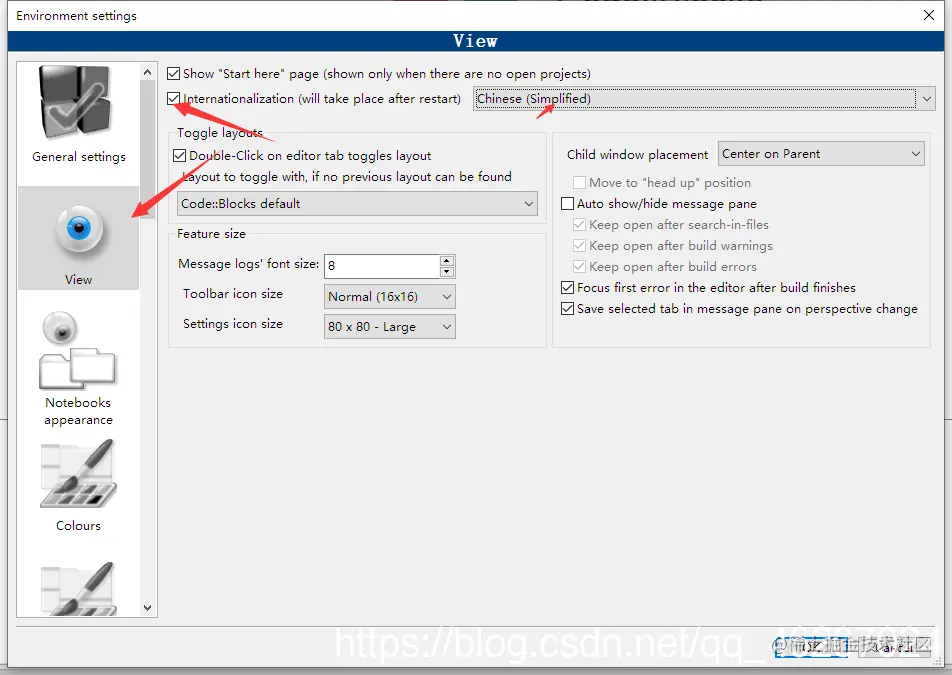Open Toolbar icon size dropdown
Image resolution: width=952 pixels, height=675 pixels.
pos(390,296)
